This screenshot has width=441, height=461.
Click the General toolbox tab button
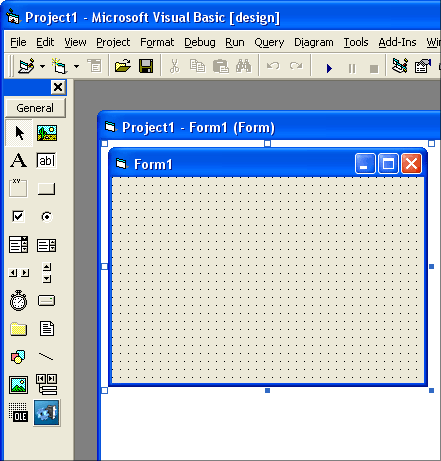click(35, 108)
